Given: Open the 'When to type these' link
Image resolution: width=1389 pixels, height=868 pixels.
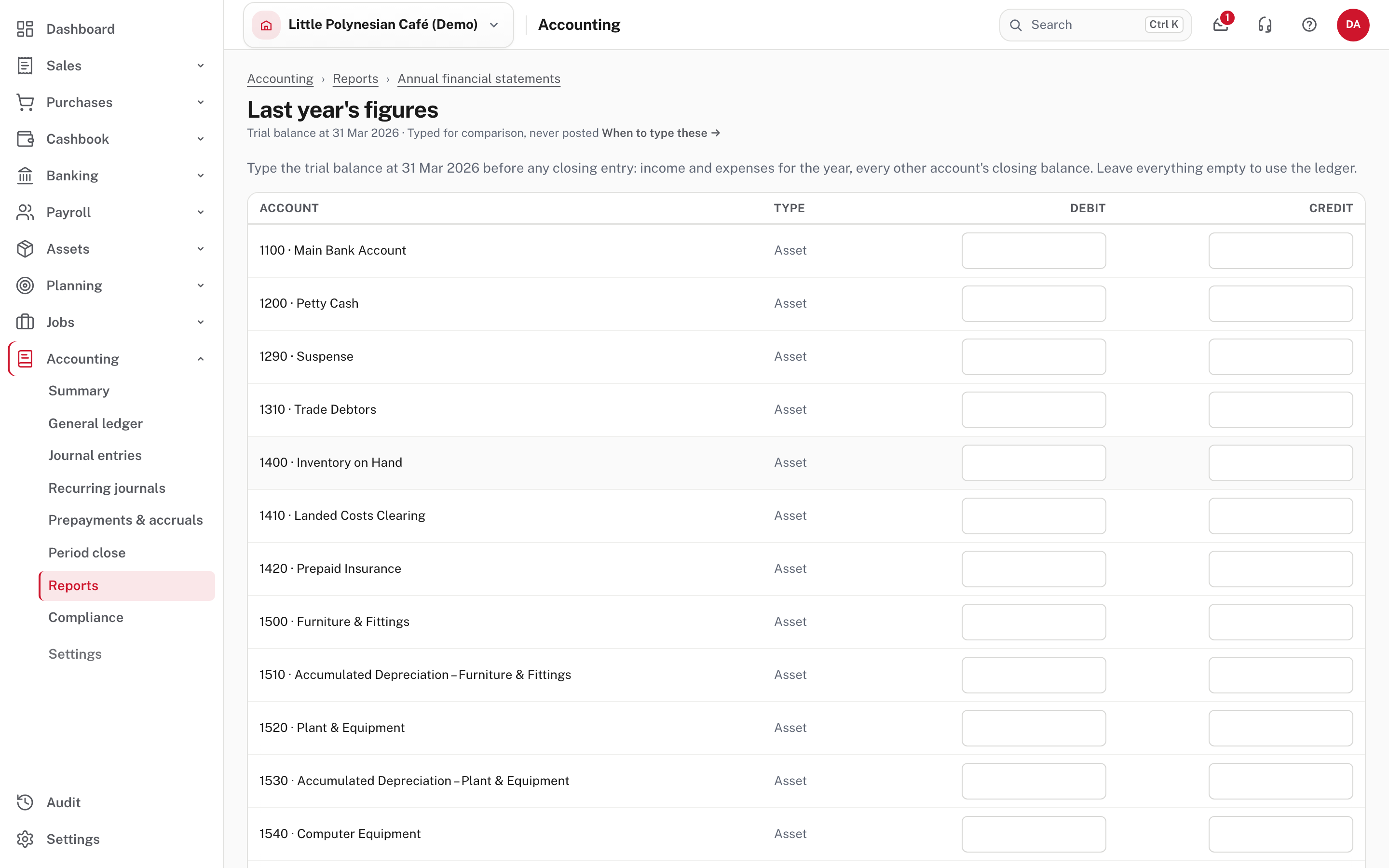Looking at the screenshot, I should click(x=661, y=133).
